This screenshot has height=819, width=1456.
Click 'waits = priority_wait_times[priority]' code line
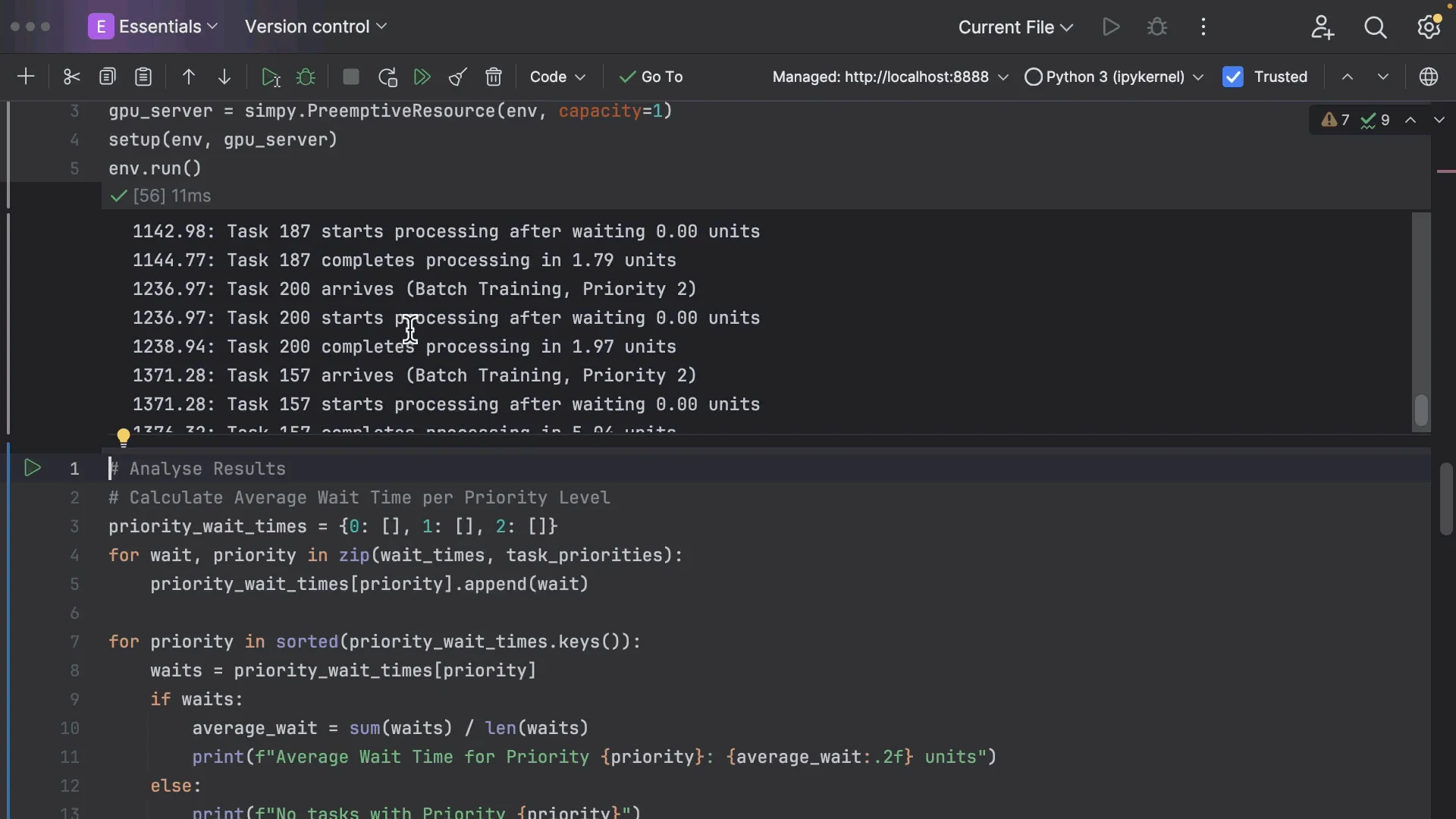344,670
